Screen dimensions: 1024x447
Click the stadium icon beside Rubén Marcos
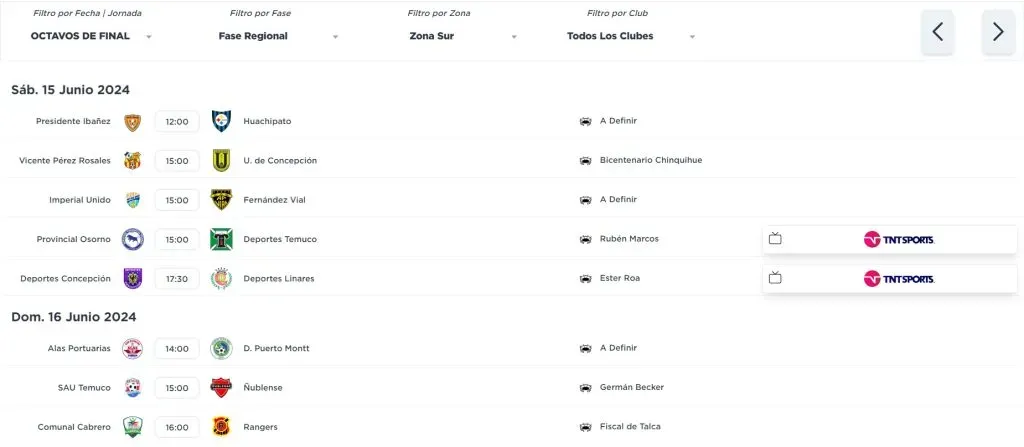coord(585,239)
